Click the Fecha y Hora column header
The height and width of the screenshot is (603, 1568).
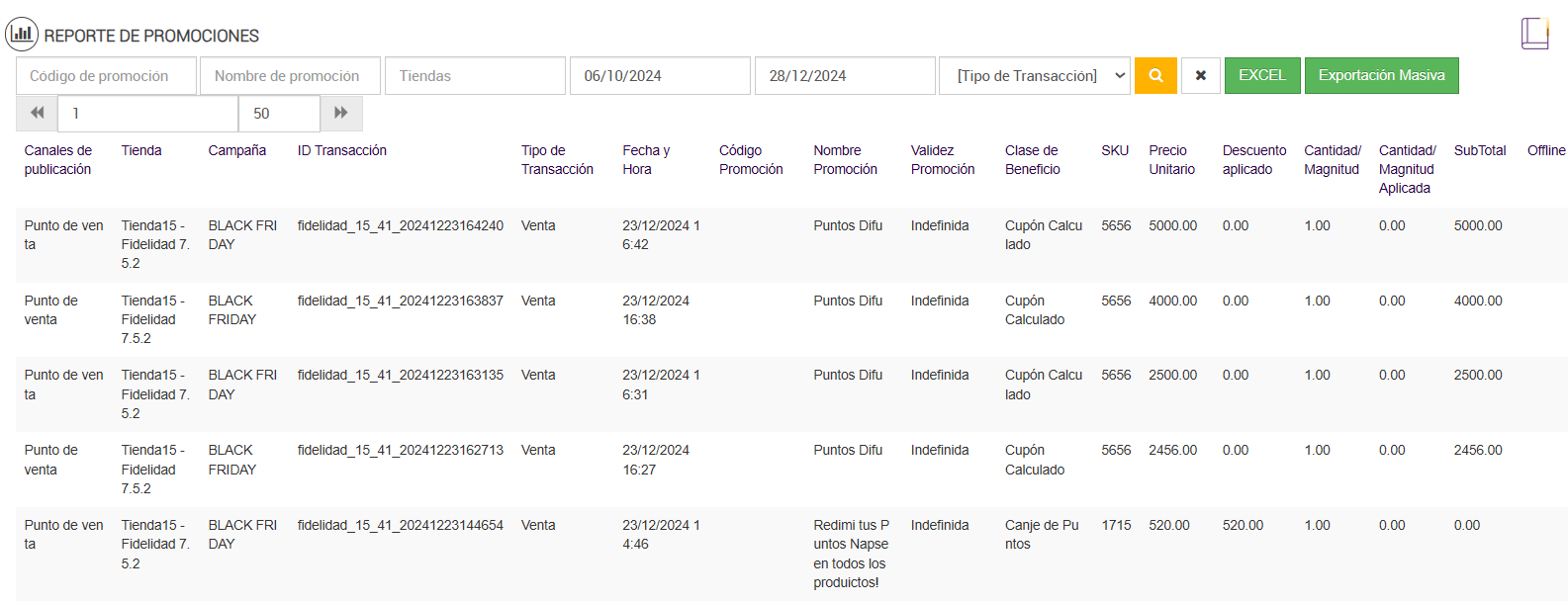coord(646,160)
